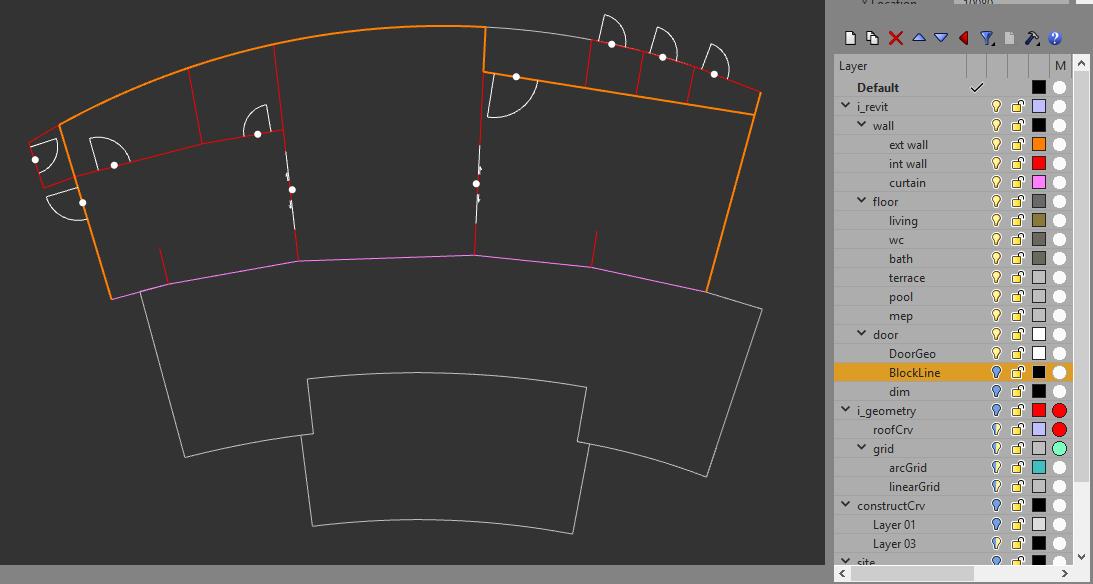Click the layer list scroll-up arrow

(1081, 63)
